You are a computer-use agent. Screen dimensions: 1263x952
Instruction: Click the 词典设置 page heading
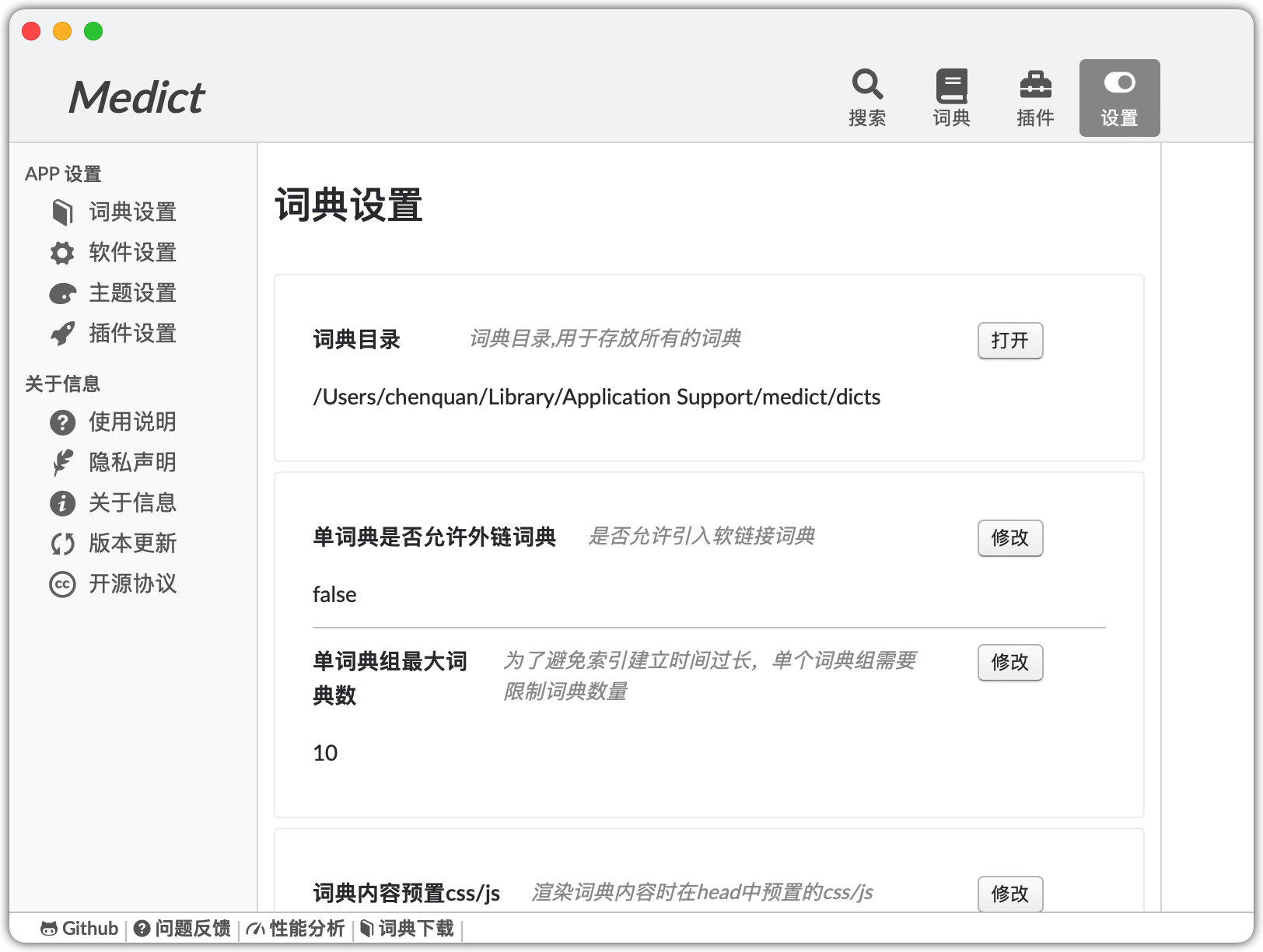348,205
